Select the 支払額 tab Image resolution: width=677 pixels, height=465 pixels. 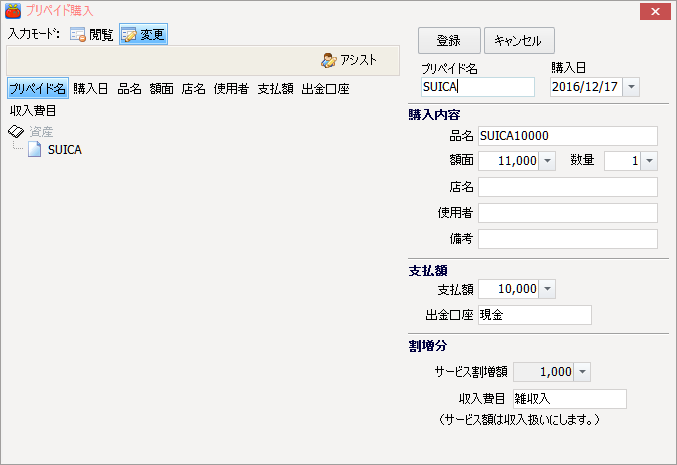[x=275, y=89]
